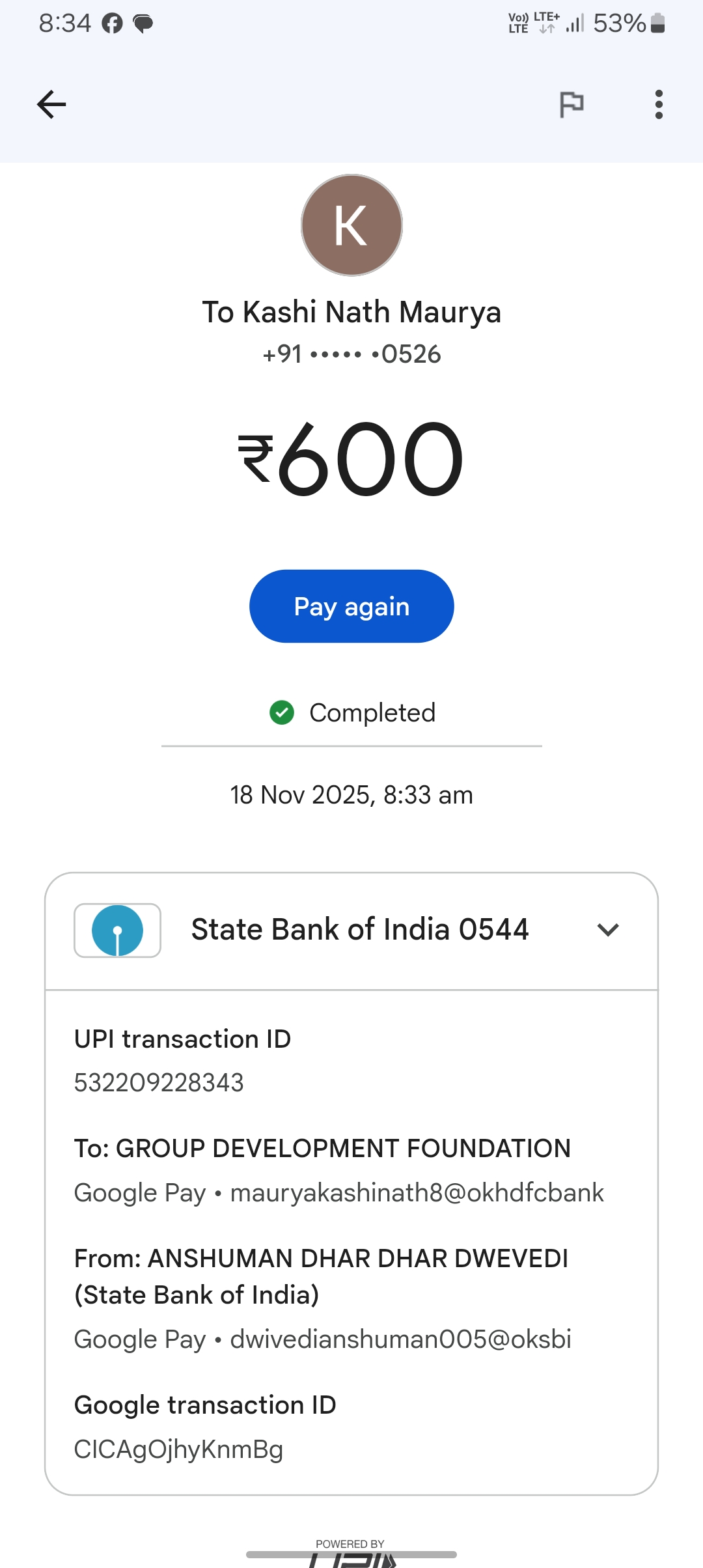This screenshot has height=1568, width=703.
Task: Tap the Google transaction ID CICAgOjhyKnmBg
Action: click(178, 1449)
